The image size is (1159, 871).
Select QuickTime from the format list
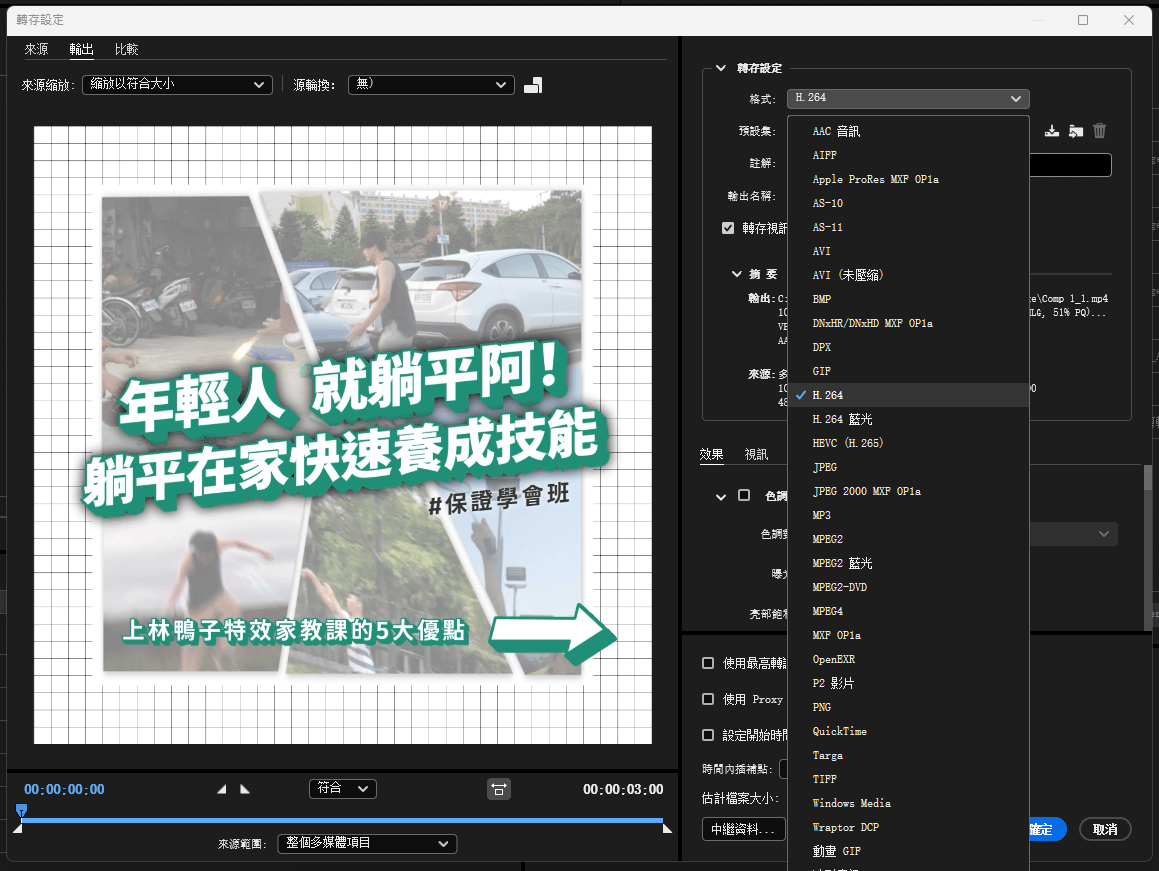point(838,731)
